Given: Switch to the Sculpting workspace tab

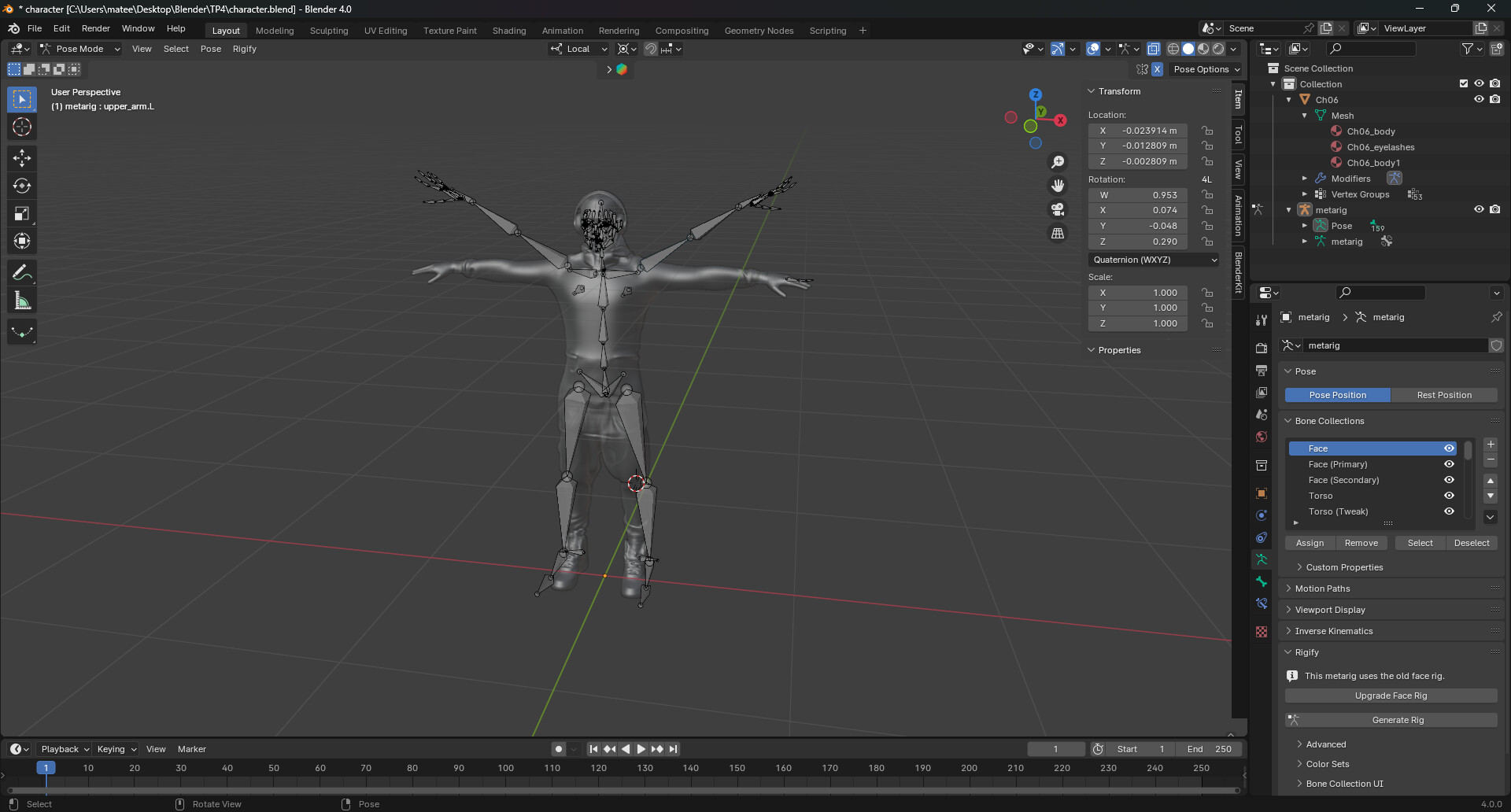Looking at the screenshot, I should 329,31.
